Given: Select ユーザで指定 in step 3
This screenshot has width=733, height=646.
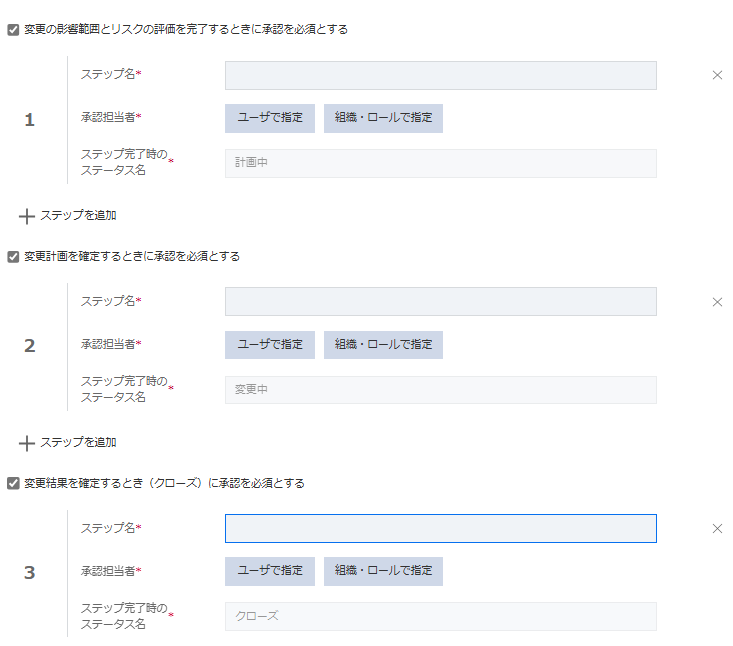Looking at the screenshot, I should pos(270,571).
